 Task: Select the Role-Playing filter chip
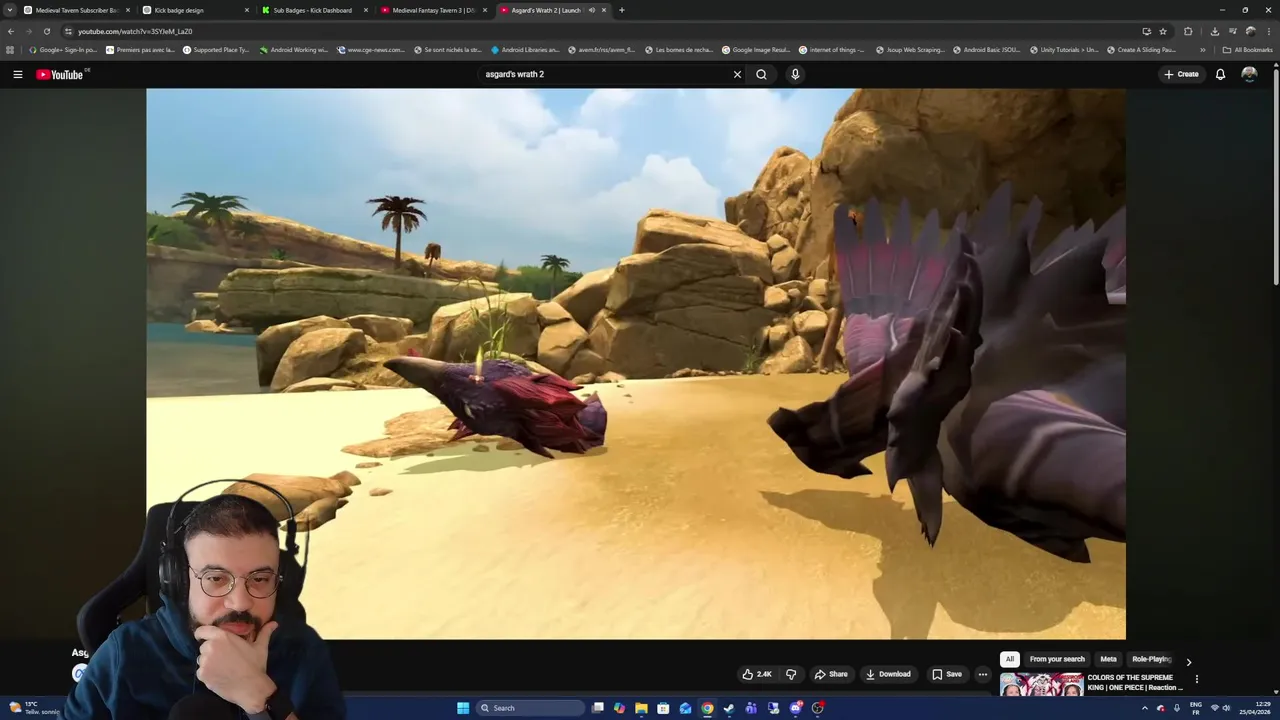1151,659
